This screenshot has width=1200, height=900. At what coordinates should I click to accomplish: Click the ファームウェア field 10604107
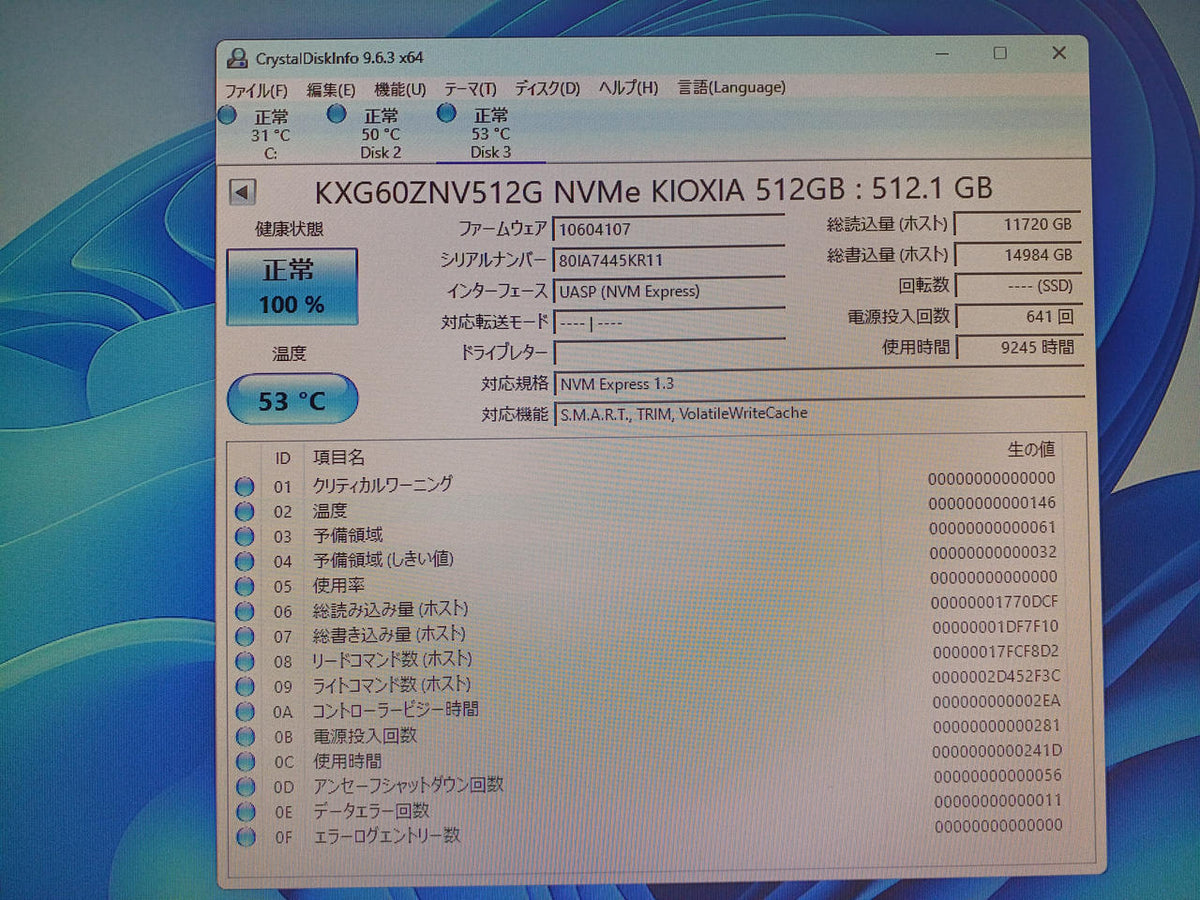[668, 229]
